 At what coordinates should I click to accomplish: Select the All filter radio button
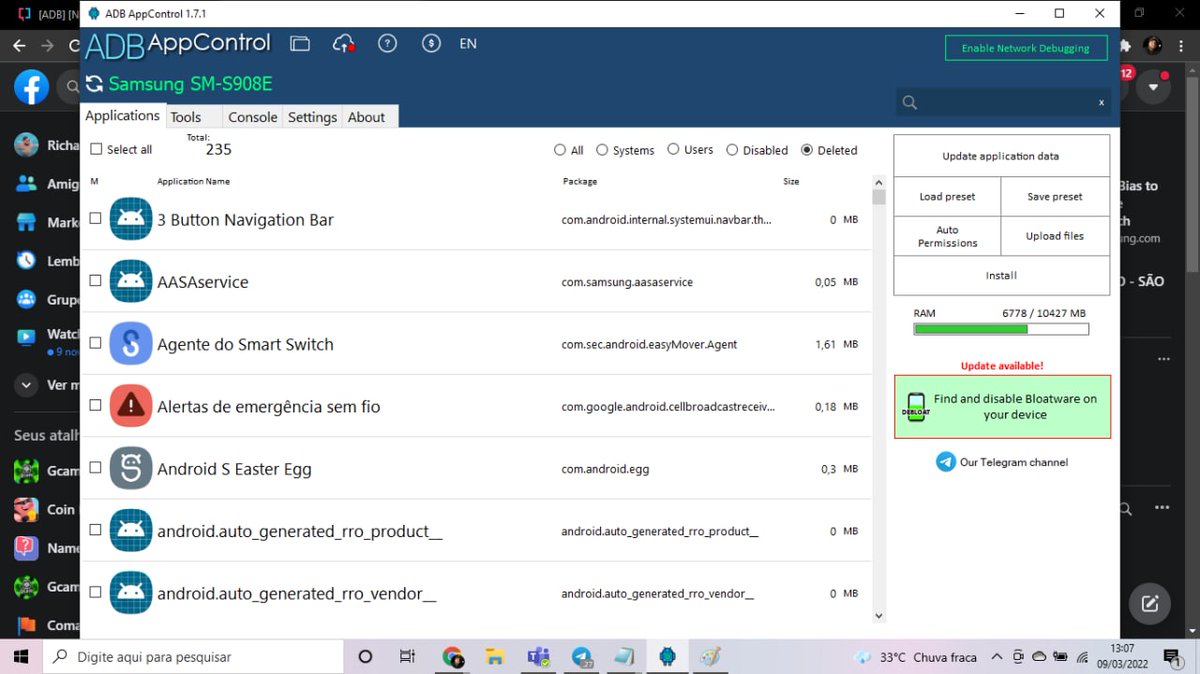click(x=559, y=150)
